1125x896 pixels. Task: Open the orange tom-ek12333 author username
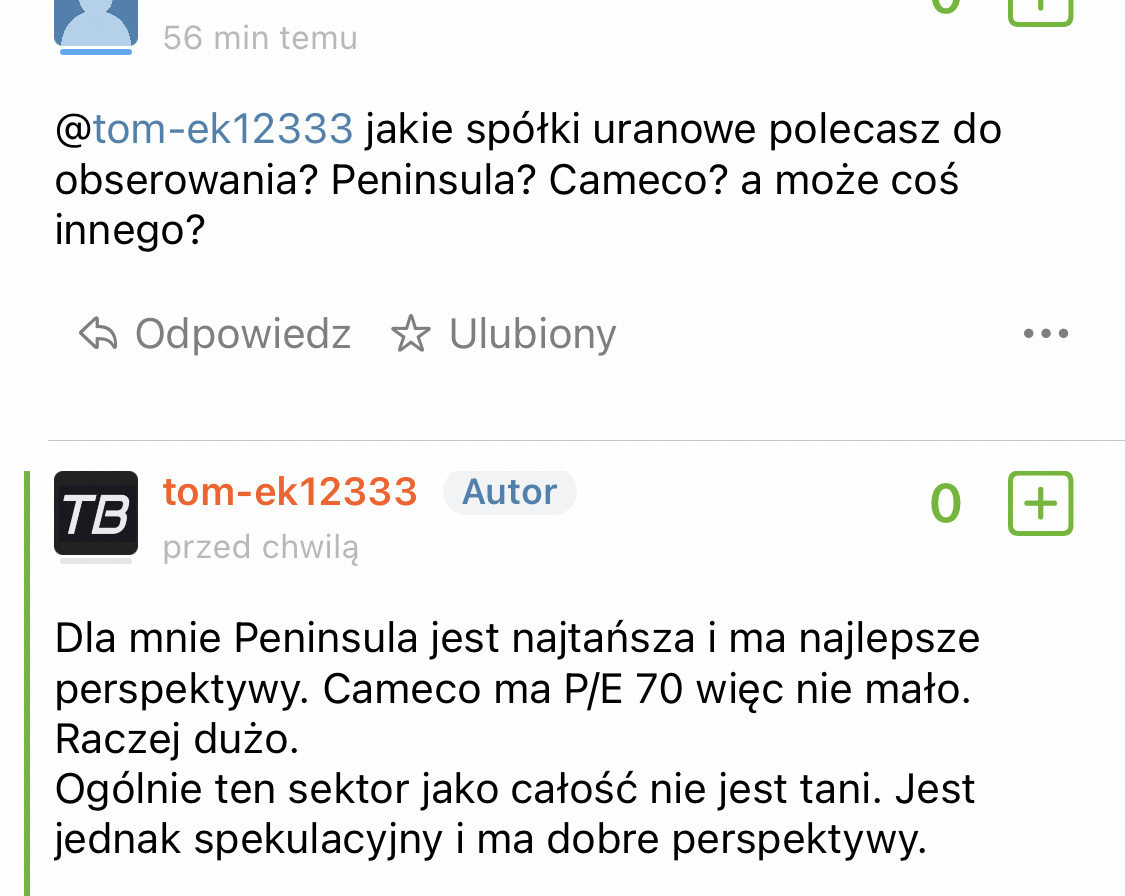point(290,492)
